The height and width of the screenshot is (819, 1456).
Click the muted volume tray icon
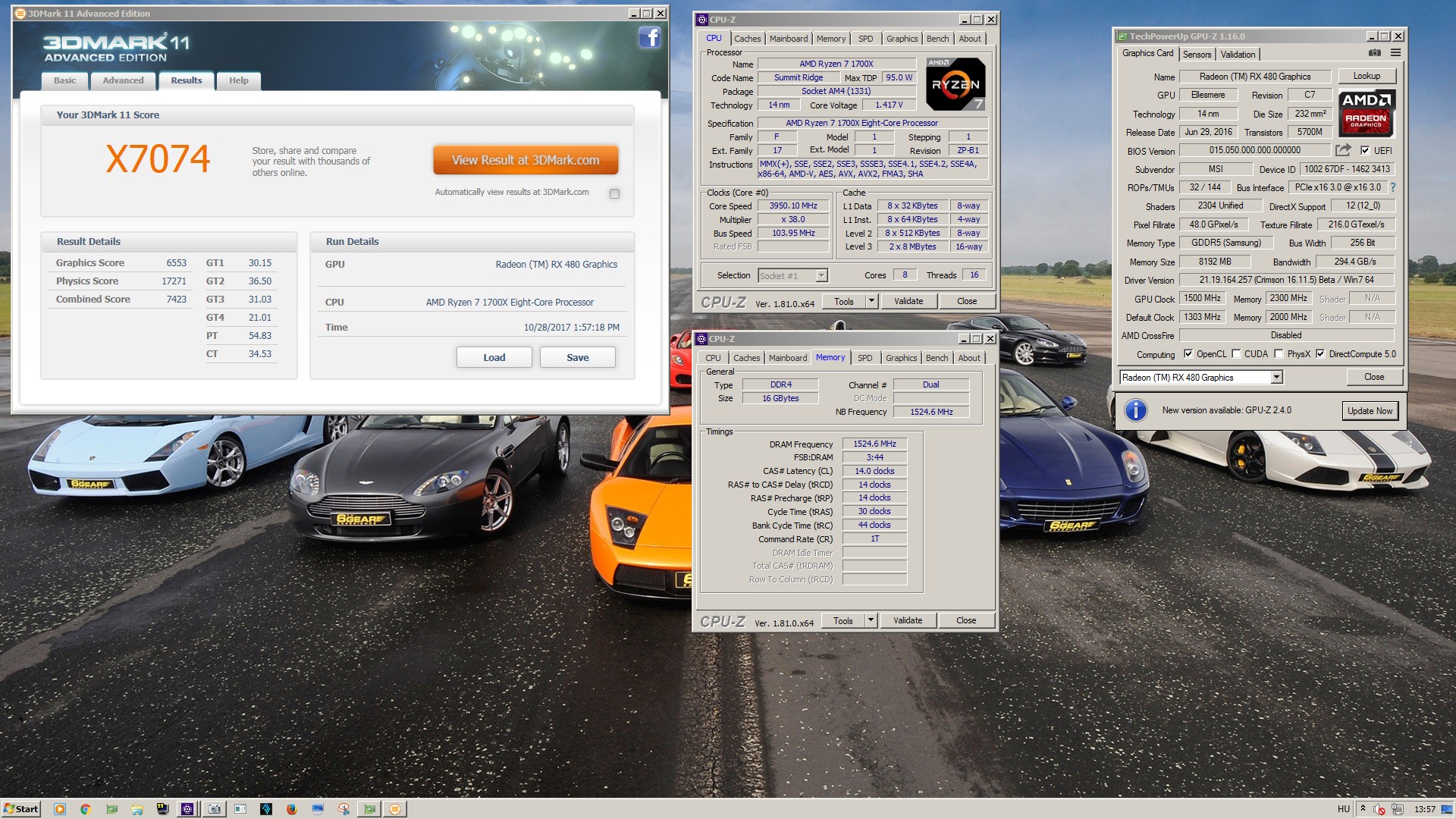click(x=1379, y=809)
